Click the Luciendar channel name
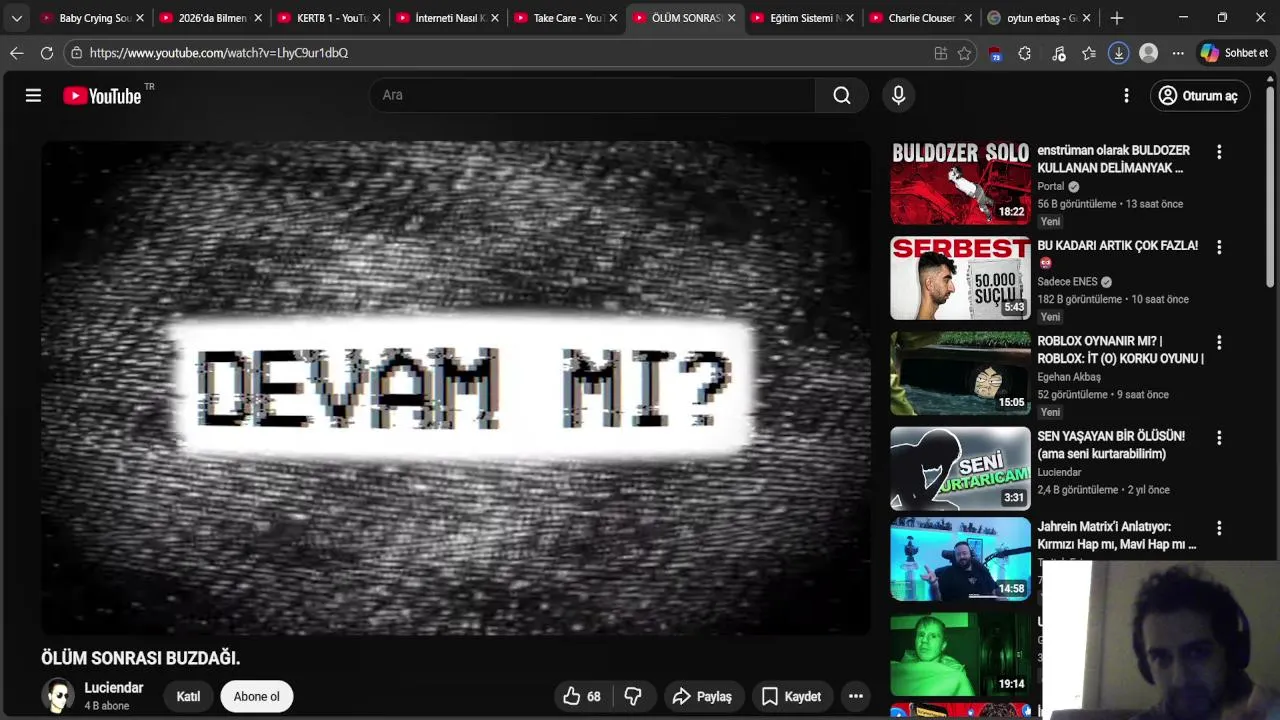The height and width of the screenshot is (720, 1280). coord(114,688)
